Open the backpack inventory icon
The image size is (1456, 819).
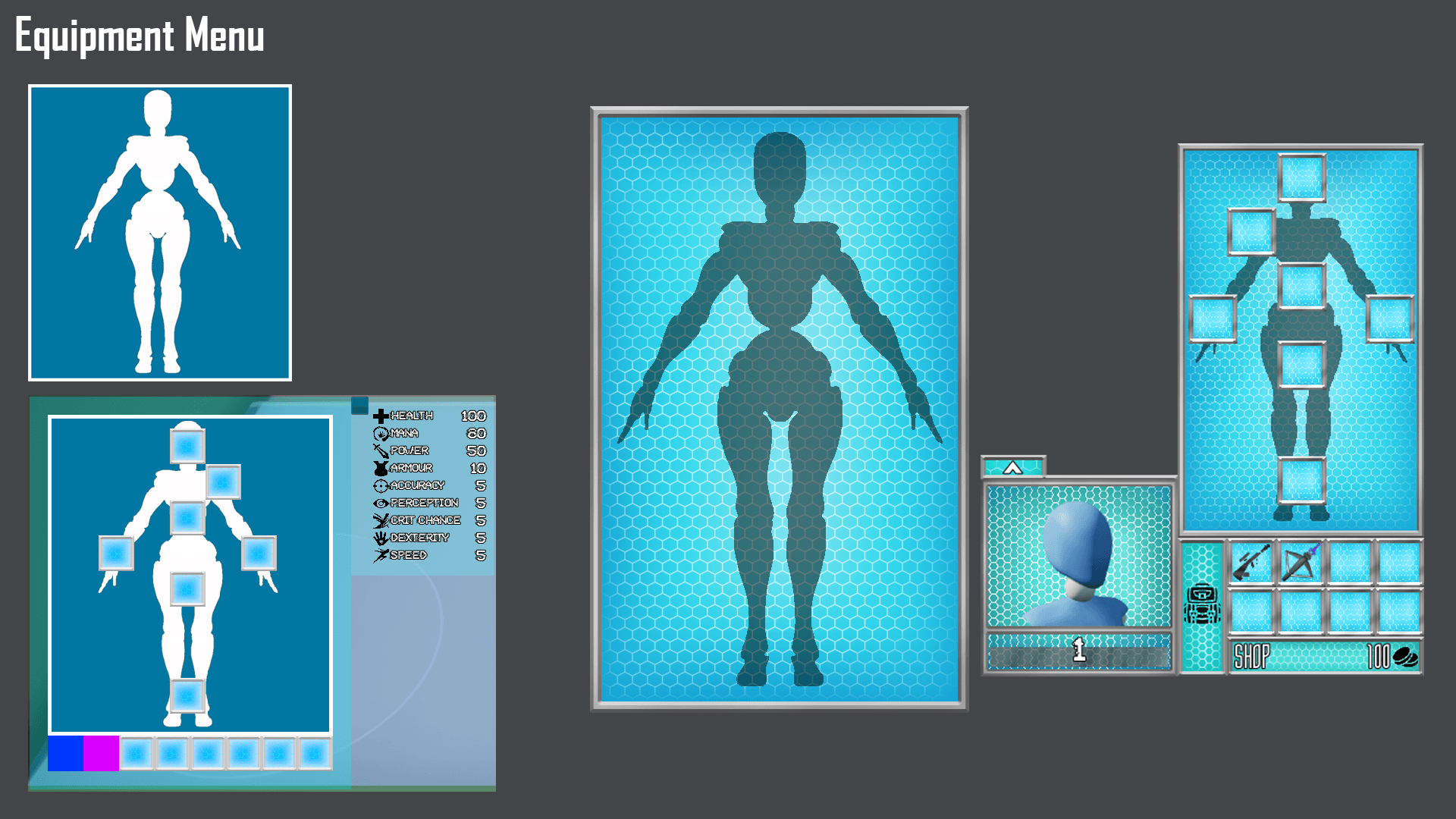click(1202, 605)
